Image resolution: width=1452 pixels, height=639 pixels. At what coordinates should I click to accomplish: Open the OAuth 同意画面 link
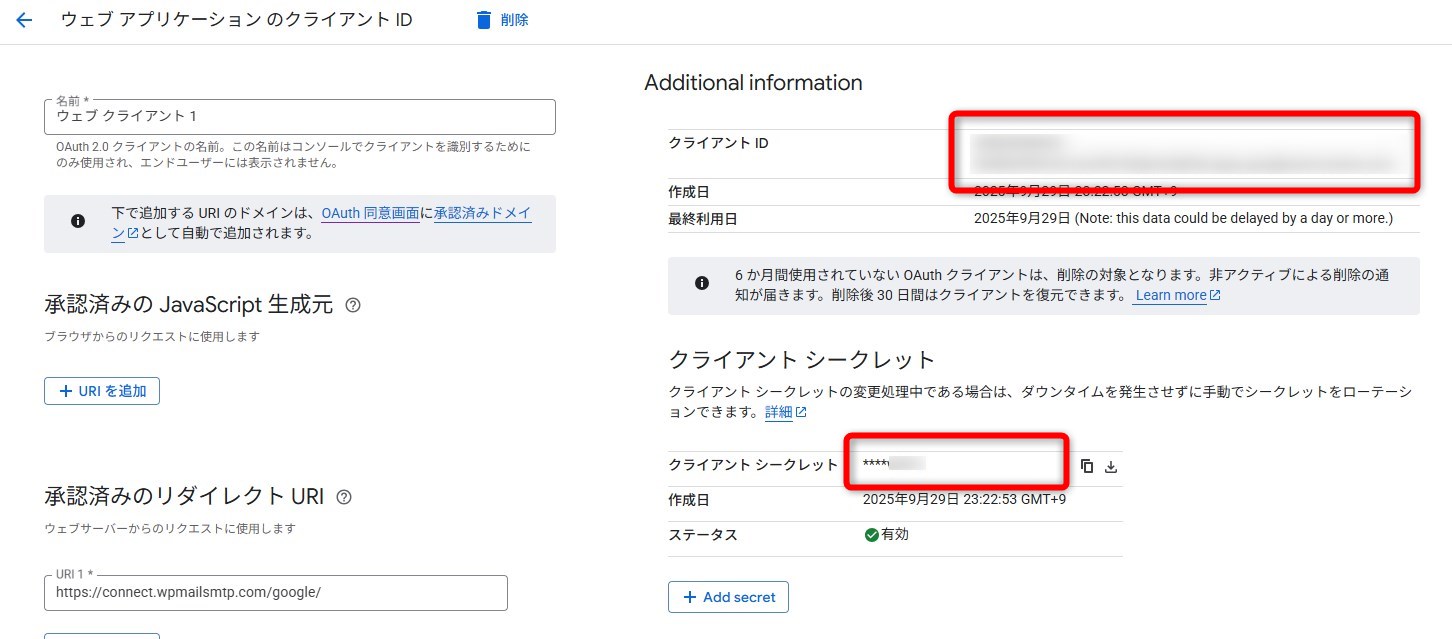(x=370, y=213)
